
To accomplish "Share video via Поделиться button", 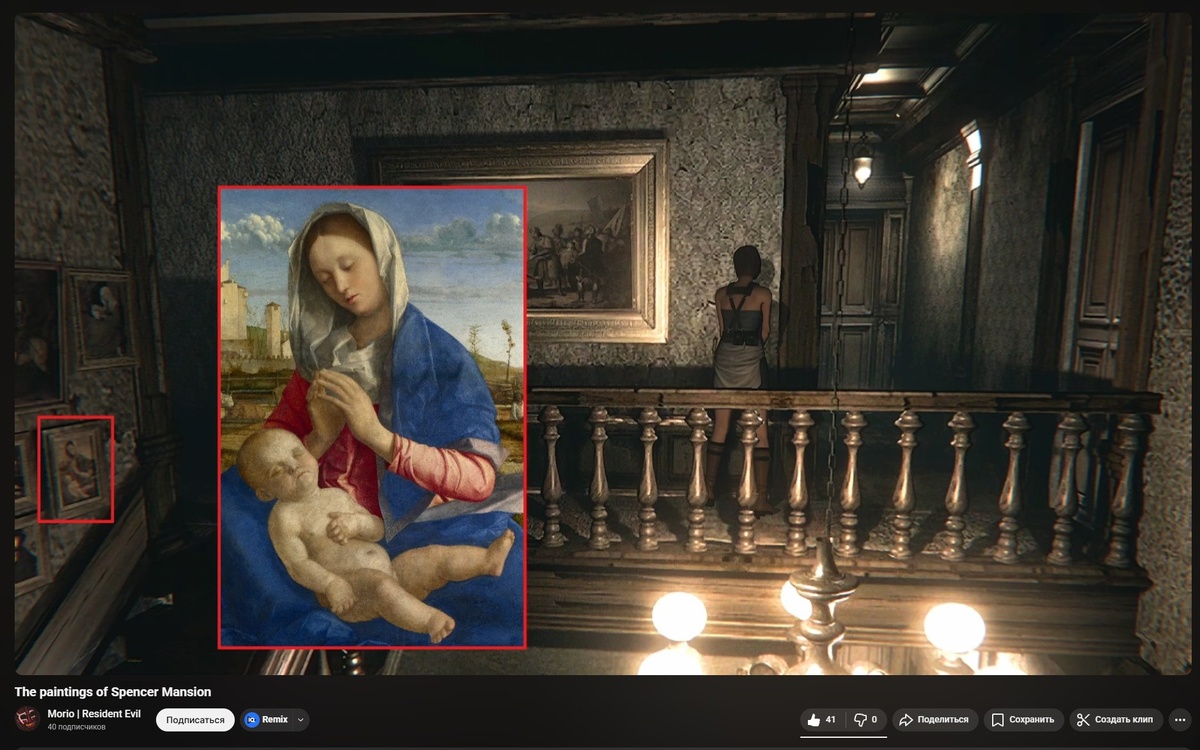I will [934, 720].
